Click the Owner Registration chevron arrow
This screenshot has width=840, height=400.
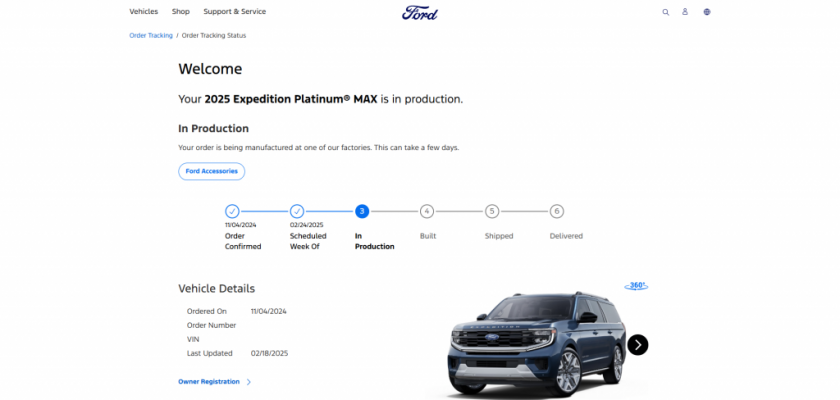click(249, 382)
